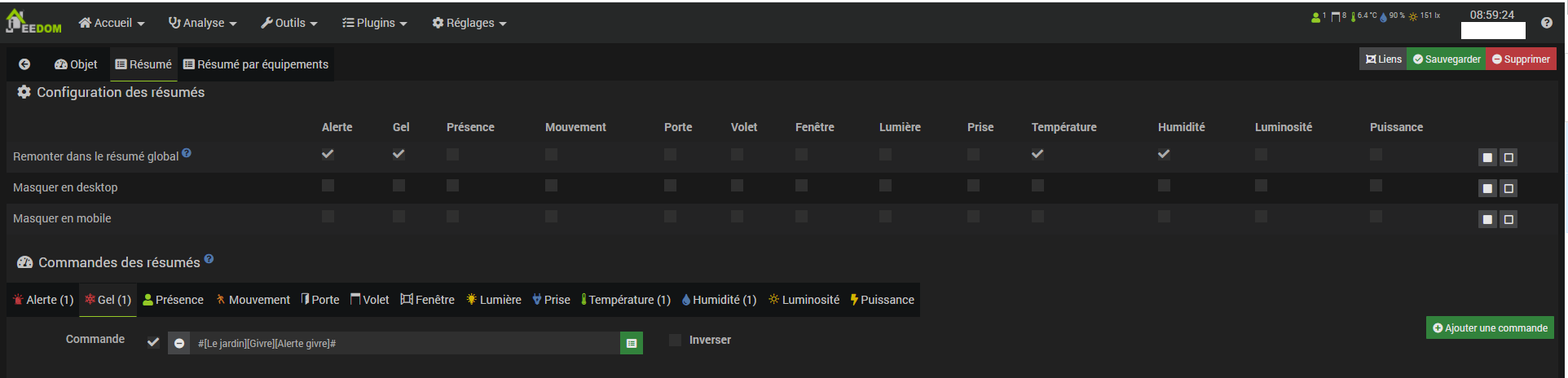This screenshot has height=378, width=1568.
Task: Click Ajouter une commande button
Action: point(1490,327)
